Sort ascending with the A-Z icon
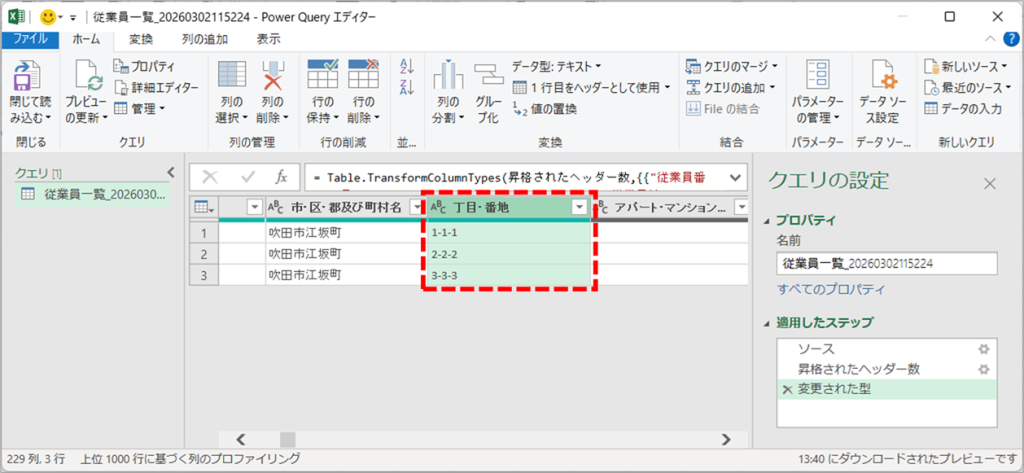Image resolution: width=1024 pixels, height=473 pixels. (x=407, y=65)
